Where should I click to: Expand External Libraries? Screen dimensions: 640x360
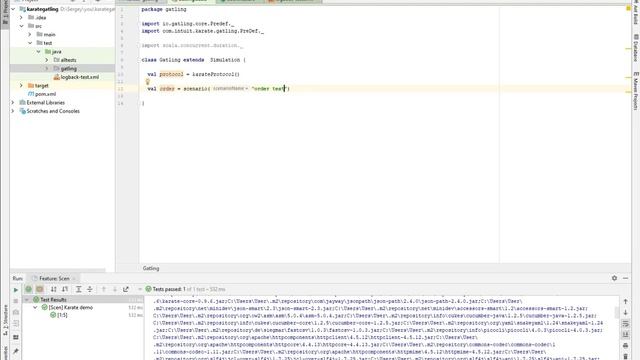13,102
